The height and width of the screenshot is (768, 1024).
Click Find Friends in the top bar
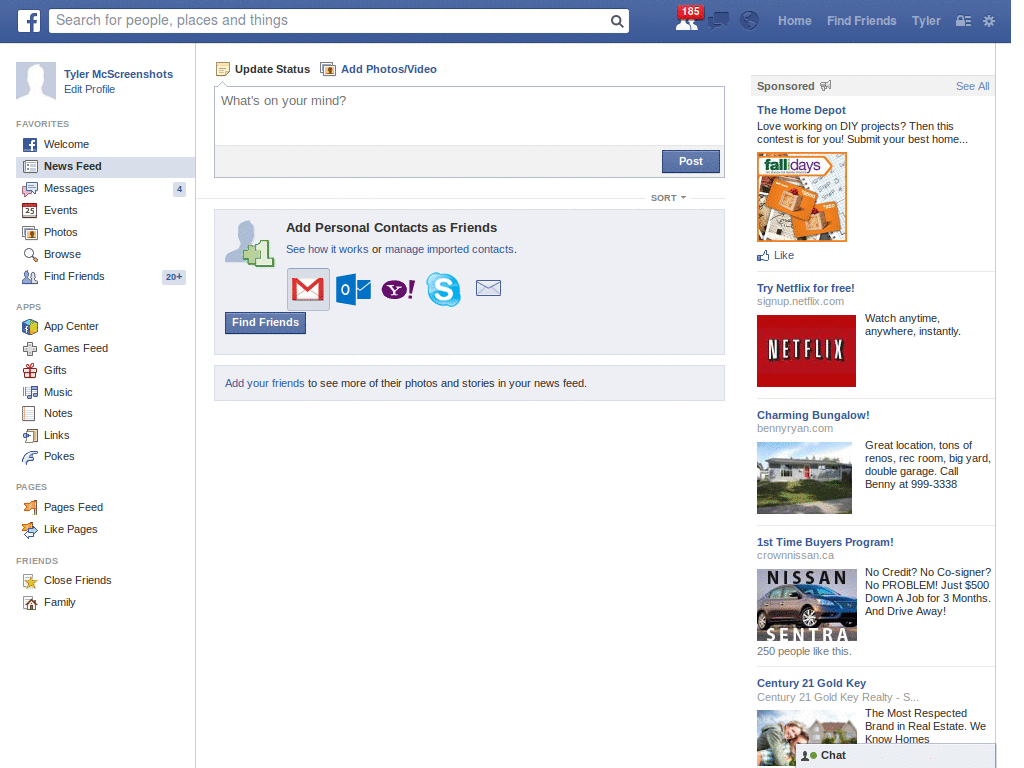click(861, 21)
